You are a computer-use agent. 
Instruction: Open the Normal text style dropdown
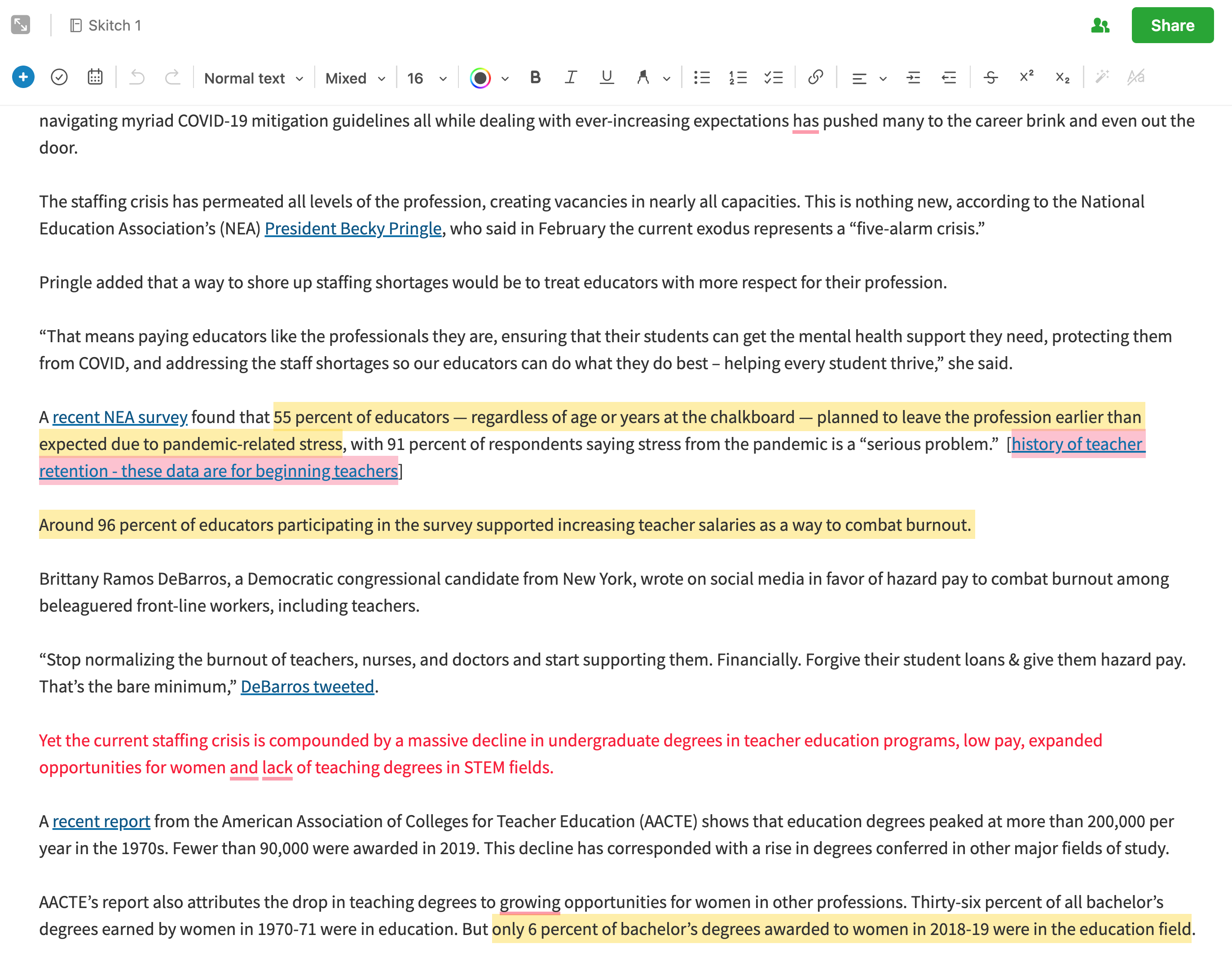pyautogui.click(x=254, y=78)
